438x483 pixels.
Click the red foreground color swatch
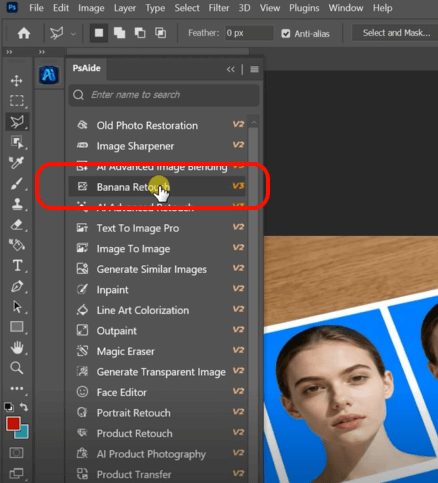[13, 423]
